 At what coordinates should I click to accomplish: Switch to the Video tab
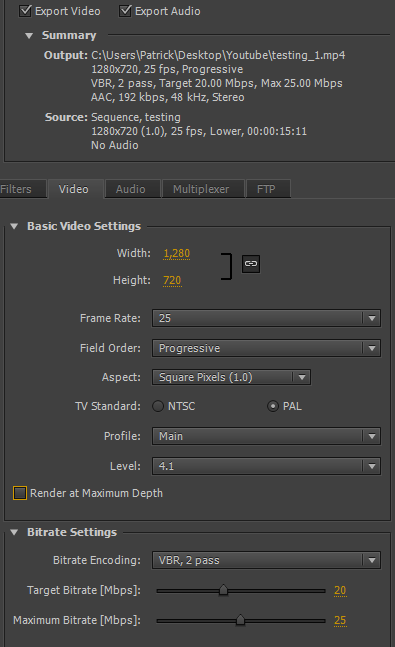[x=76, y=189]
